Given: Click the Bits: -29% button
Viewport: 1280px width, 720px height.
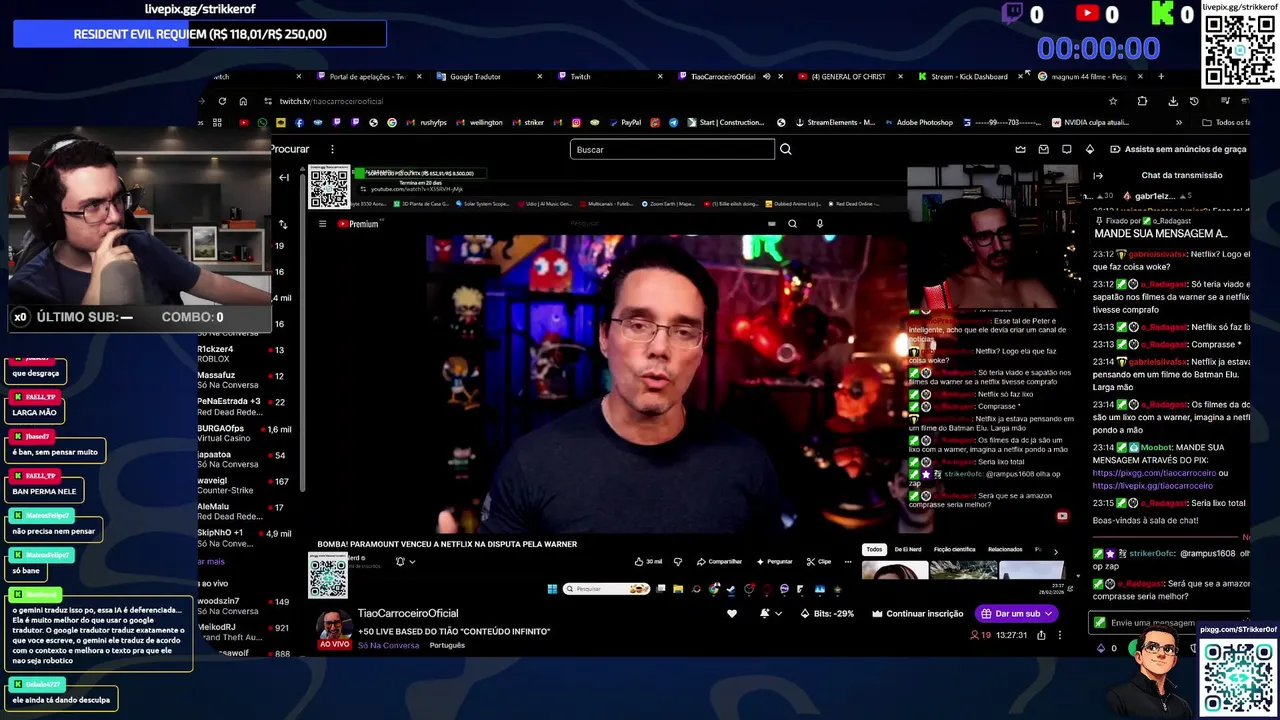Looking at the screenshot, I should (828, 613).
